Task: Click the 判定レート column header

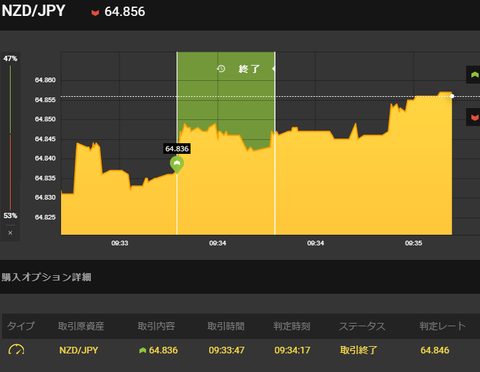Action: [x=442, y=326]
